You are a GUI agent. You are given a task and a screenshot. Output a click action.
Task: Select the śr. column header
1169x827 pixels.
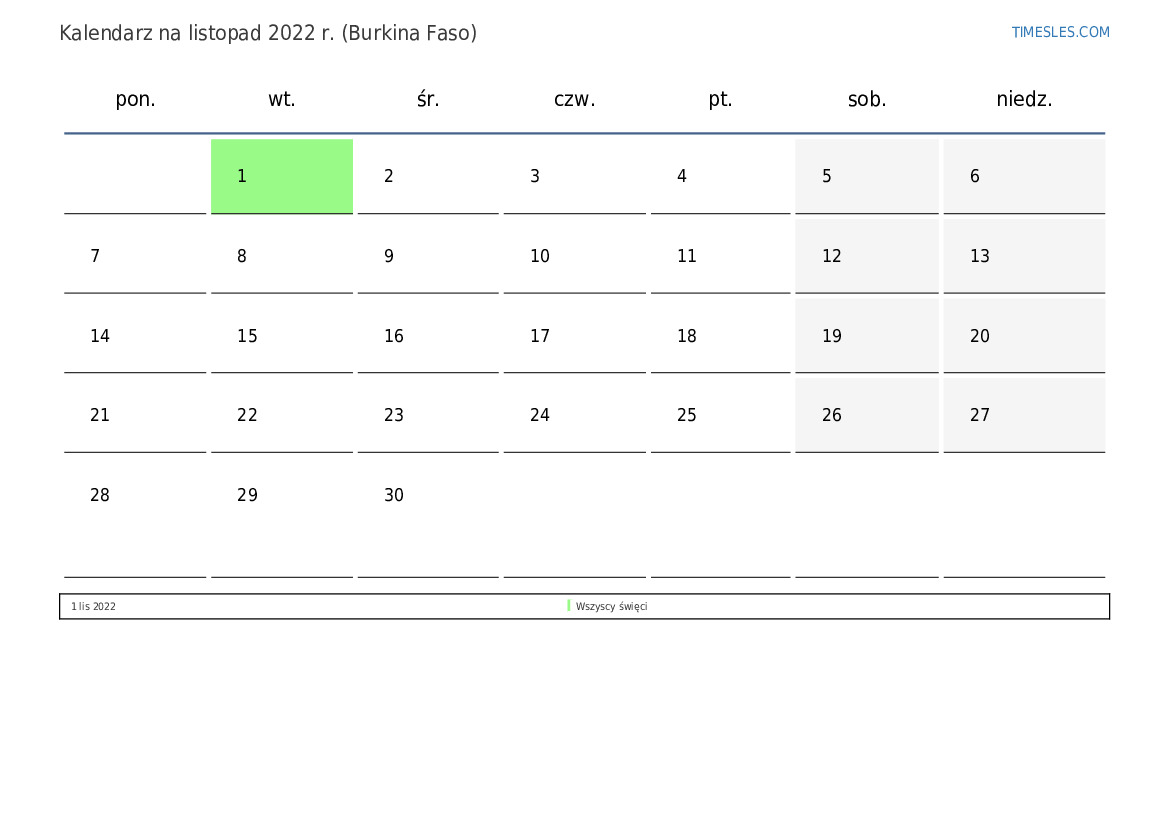(x=428, y=99)
